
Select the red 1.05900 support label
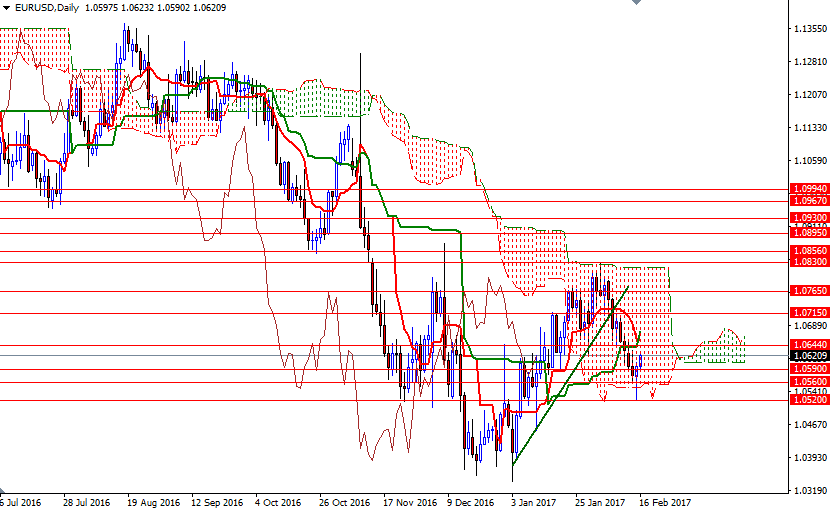[x=809, y=369]
